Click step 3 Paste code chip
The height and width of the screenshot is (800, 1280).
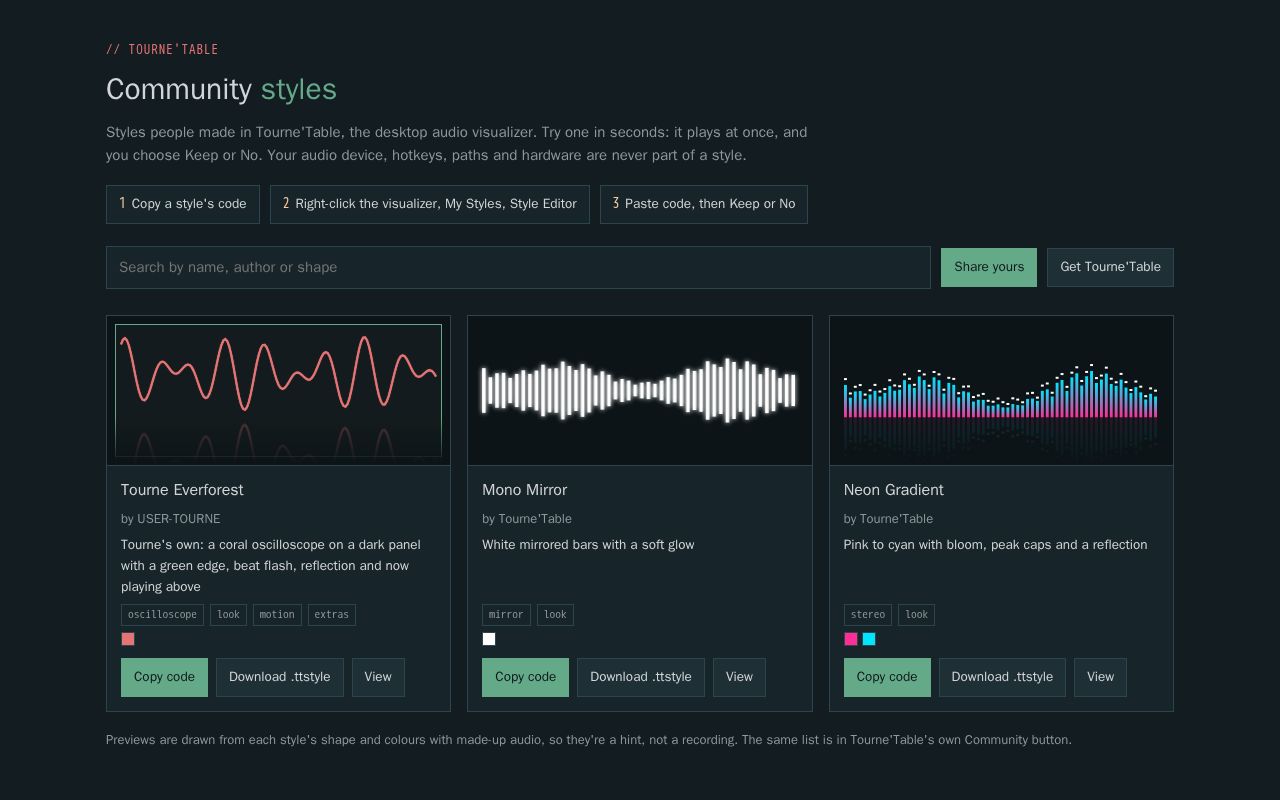(704, 204)
